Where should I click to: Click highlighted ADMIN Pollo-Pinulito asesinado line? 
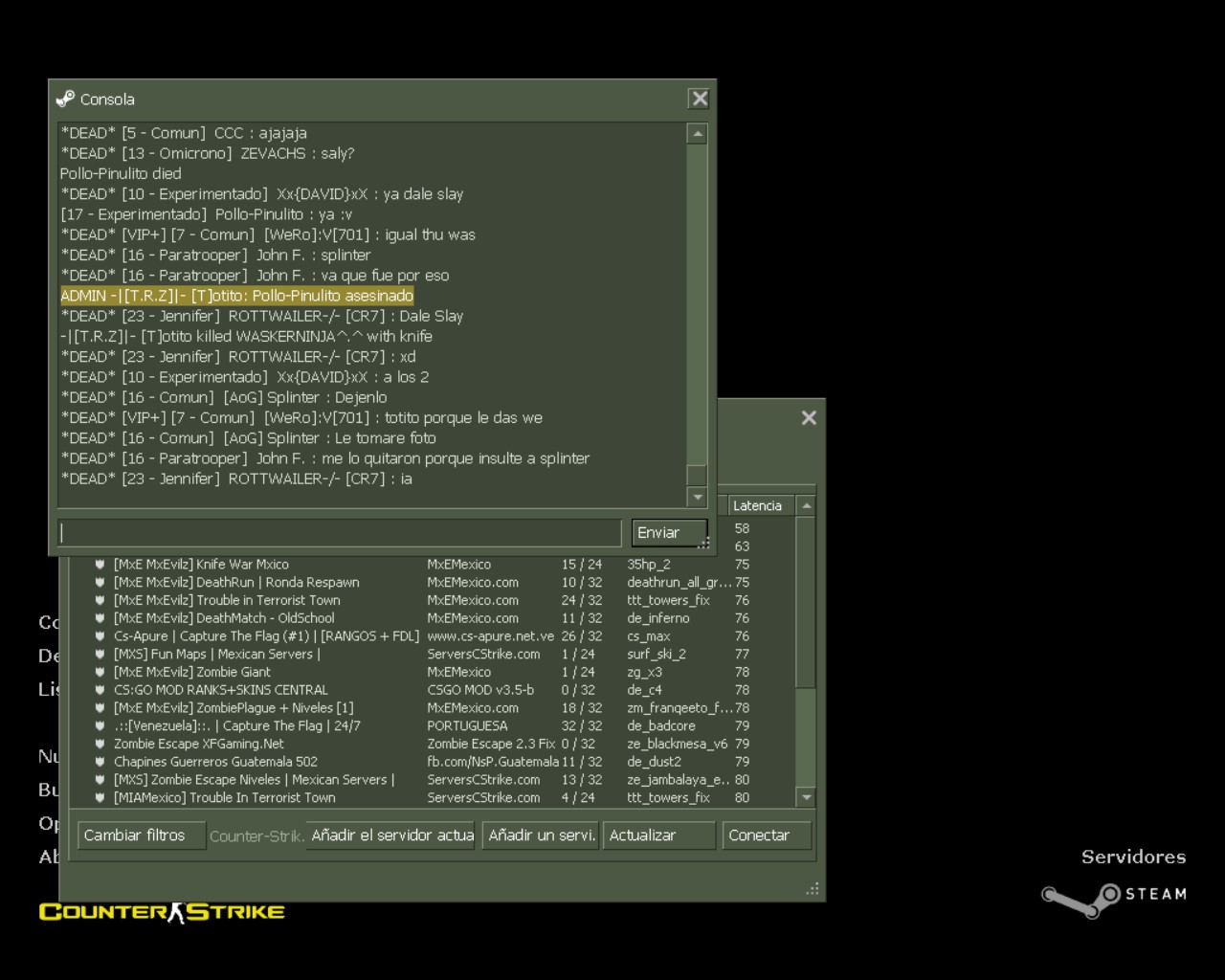[x=237, y=296]
